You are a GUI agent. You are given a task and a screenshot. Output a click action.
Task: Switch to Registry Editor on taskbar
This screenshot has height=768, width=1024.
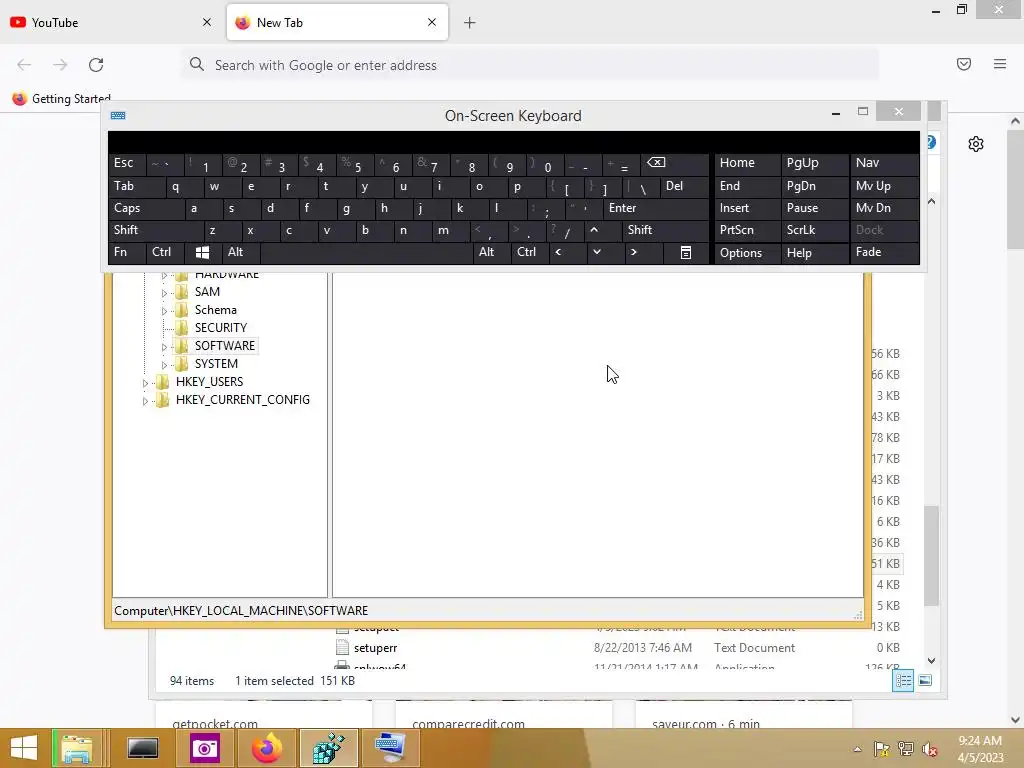(x=328, y=748)
